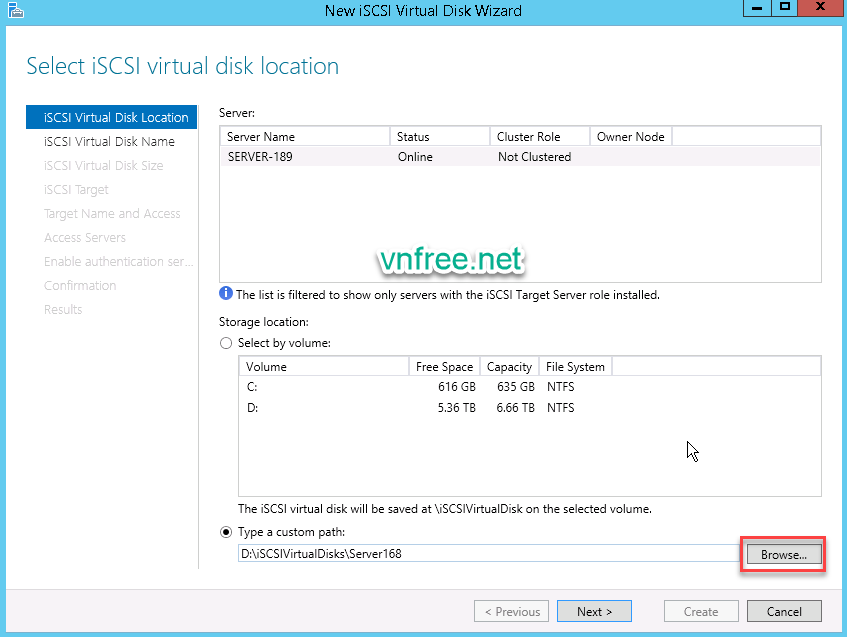The image size is (847, 637).
Task: Sort by Cluster Role column header
Action: click(x=540, y=136)
